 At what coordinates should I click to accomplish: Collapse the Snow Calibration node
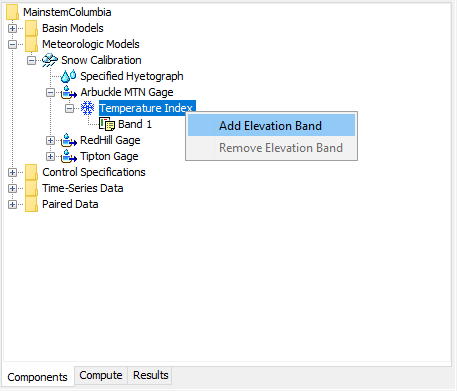(31, 60)
